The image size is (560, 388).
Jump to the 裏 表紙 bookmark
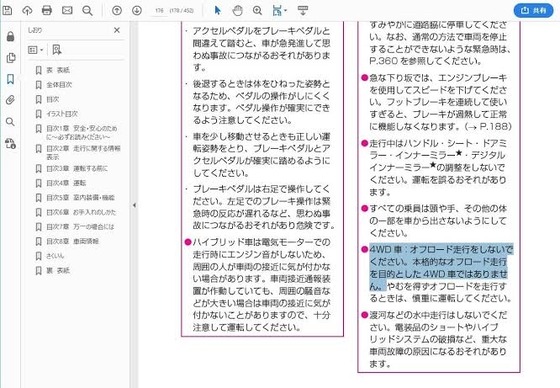[58, 270]
